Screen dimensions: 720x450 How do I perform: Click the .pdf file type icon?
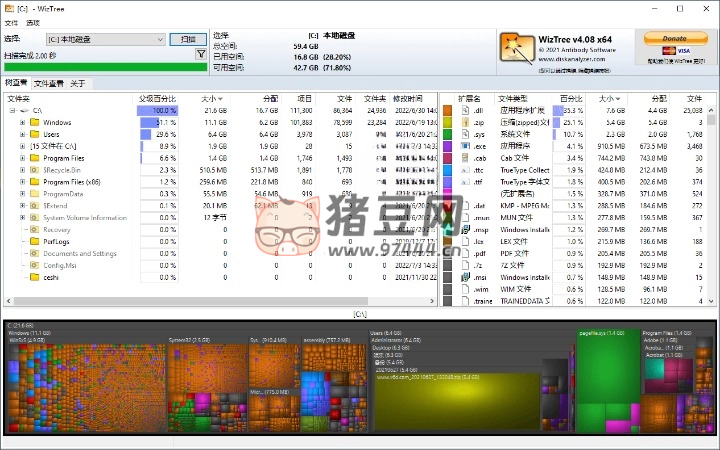coord(467,253)
